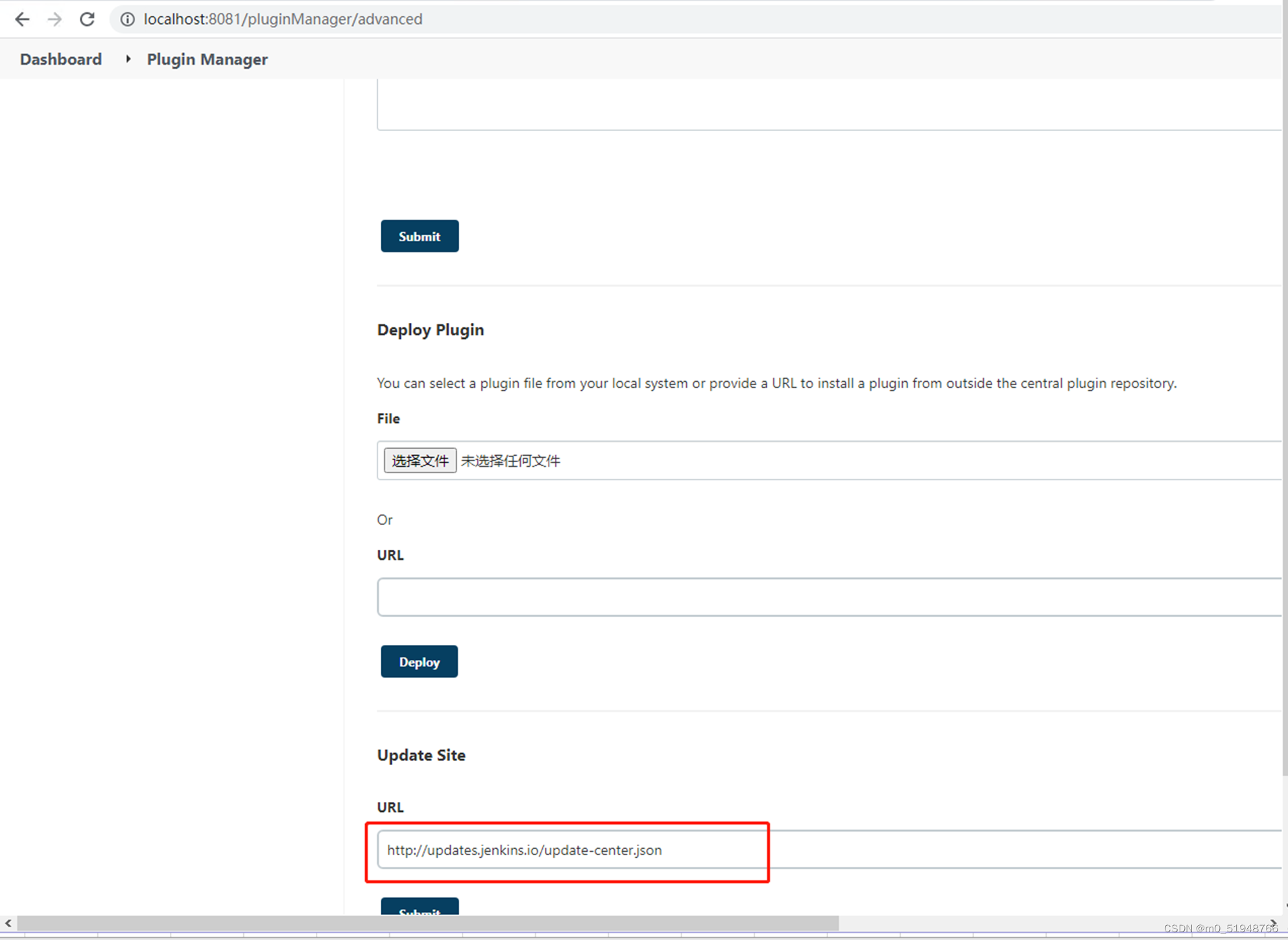Focus the Update Site URL field
Screen dimensions: 1288x940
pyautogui.click(x=829, y=849)
